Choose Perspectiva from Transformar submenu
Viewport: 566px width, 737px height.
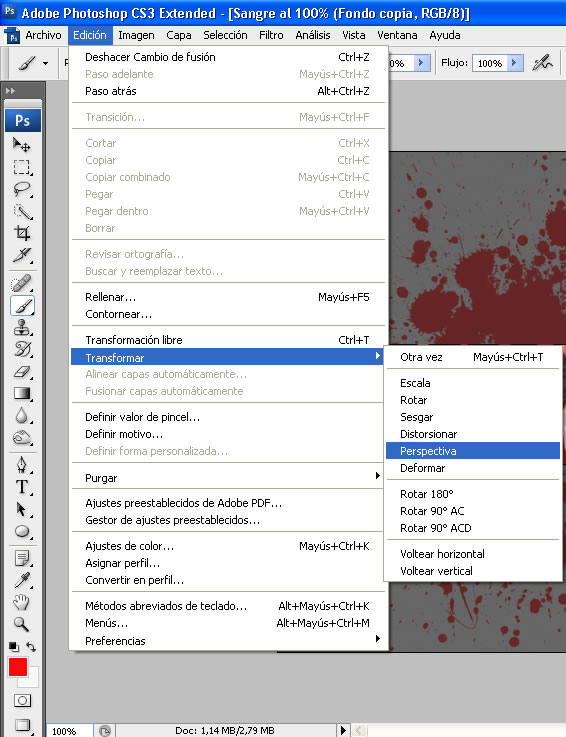pos(472,451)
